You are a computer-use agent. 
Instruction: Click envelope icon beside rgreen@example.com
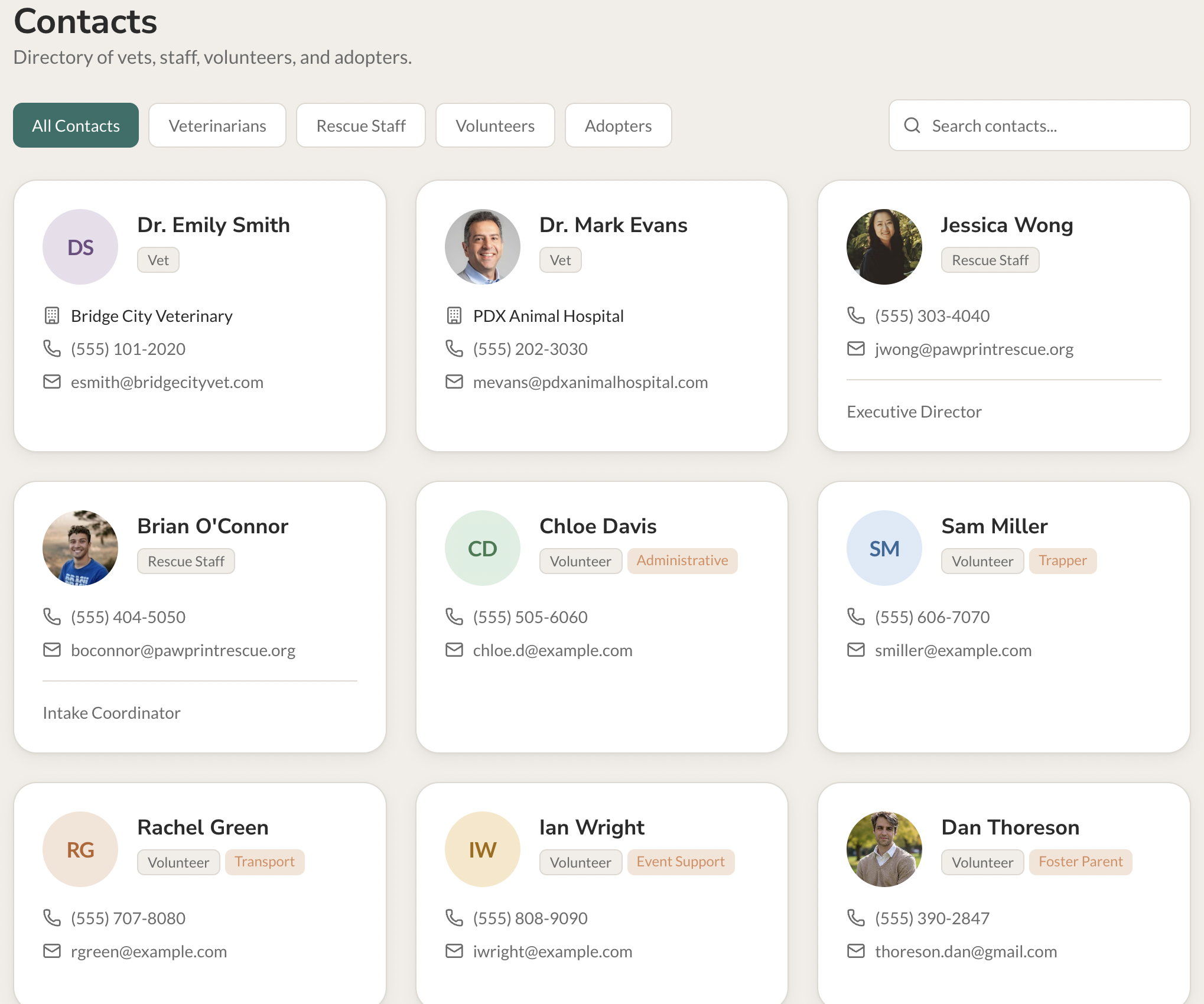click(x=52, y=951)
